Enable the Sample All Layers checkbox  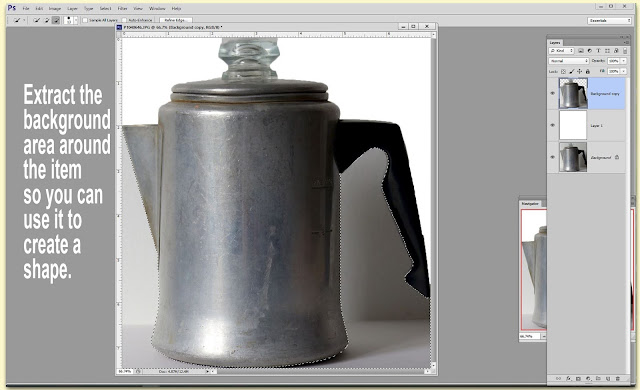pos(85,20)
